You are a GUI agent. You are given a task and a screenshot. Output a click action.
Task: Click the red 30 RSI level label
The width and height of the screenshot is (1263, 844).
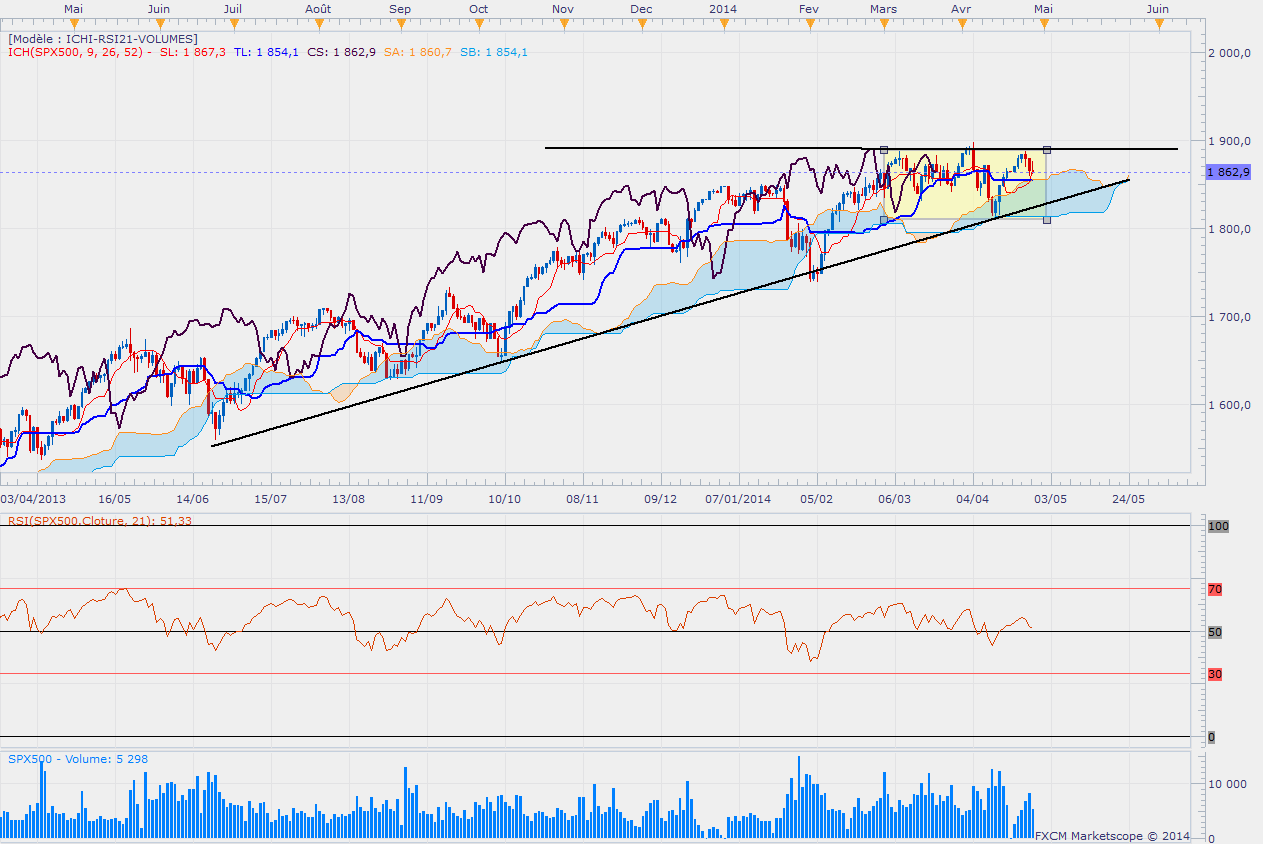coord(1215,674)
